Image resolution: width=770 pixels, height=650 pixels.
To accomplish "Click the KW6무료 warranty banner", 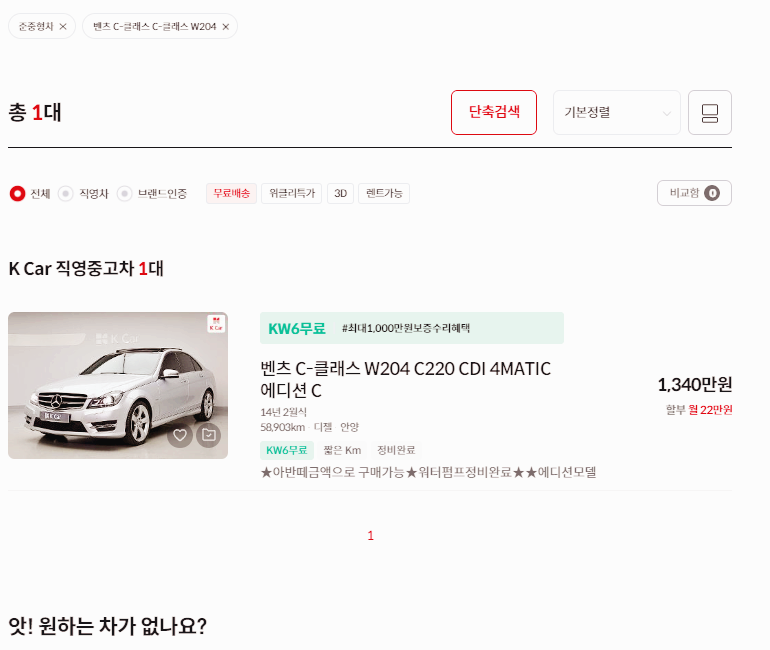I will tap(412, 328).
